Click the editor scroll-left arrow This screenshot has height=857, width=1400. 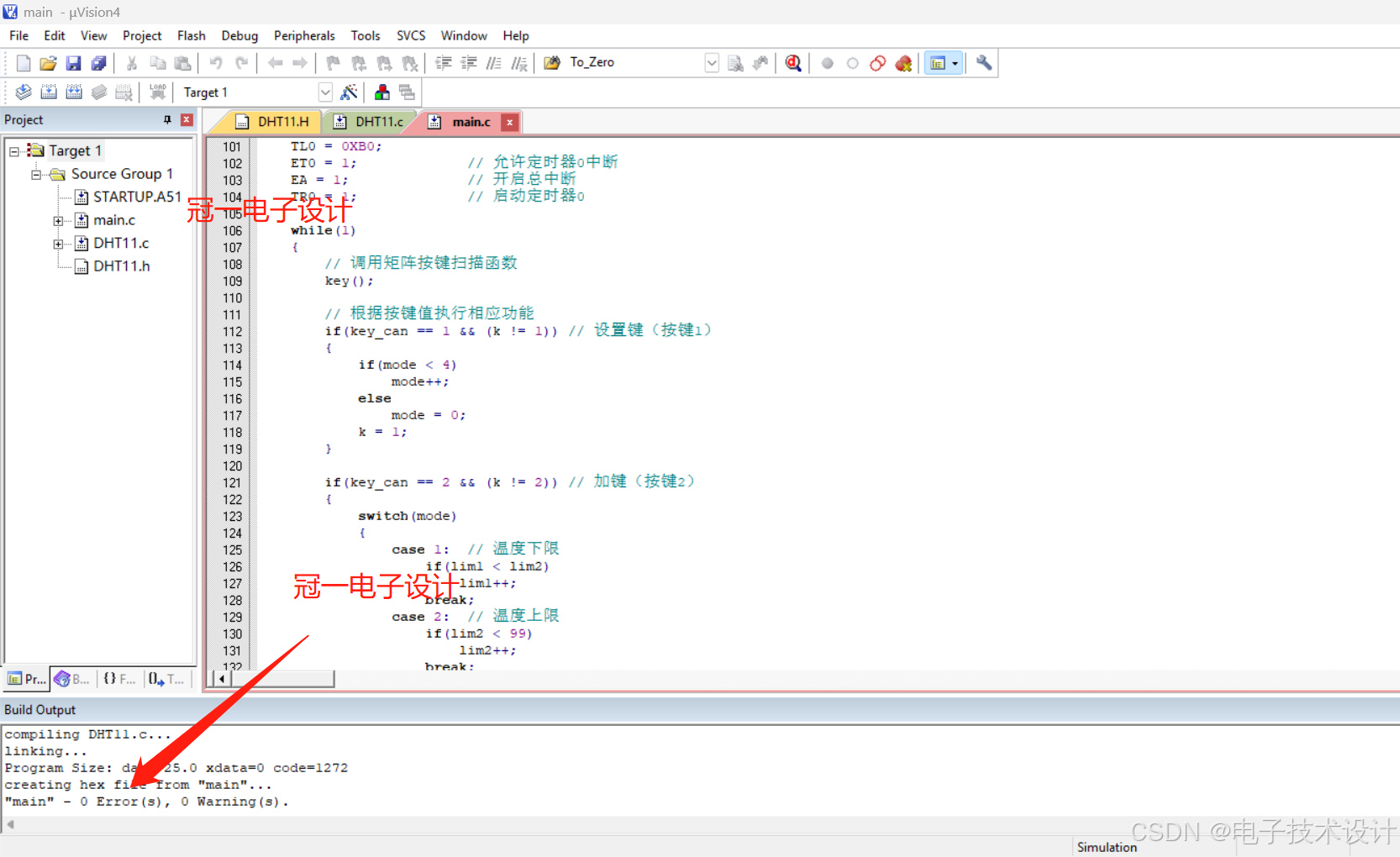point(222,678)
